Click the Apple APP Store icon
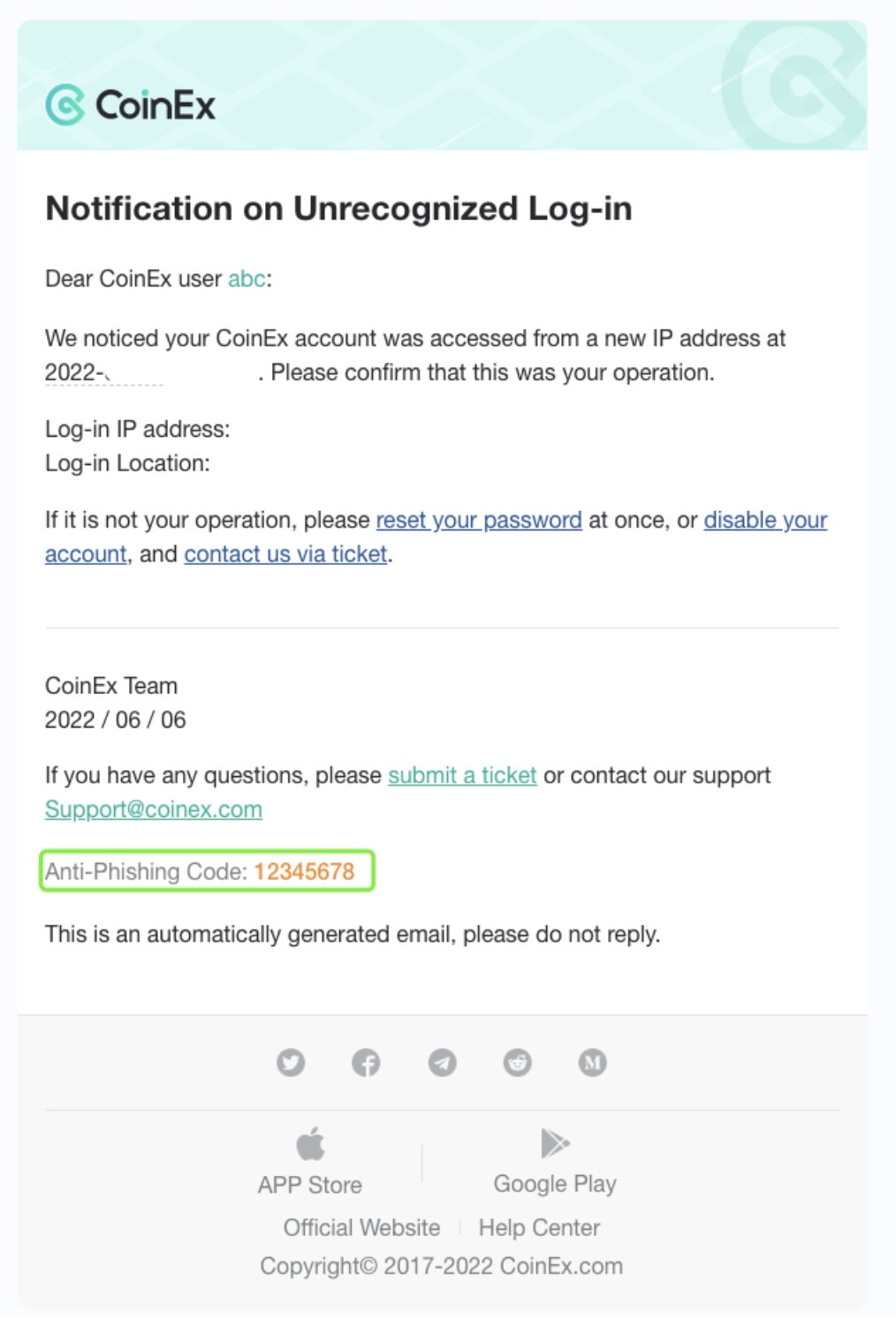Screen dimensions: 896x1335 [x=310, y=1143]
